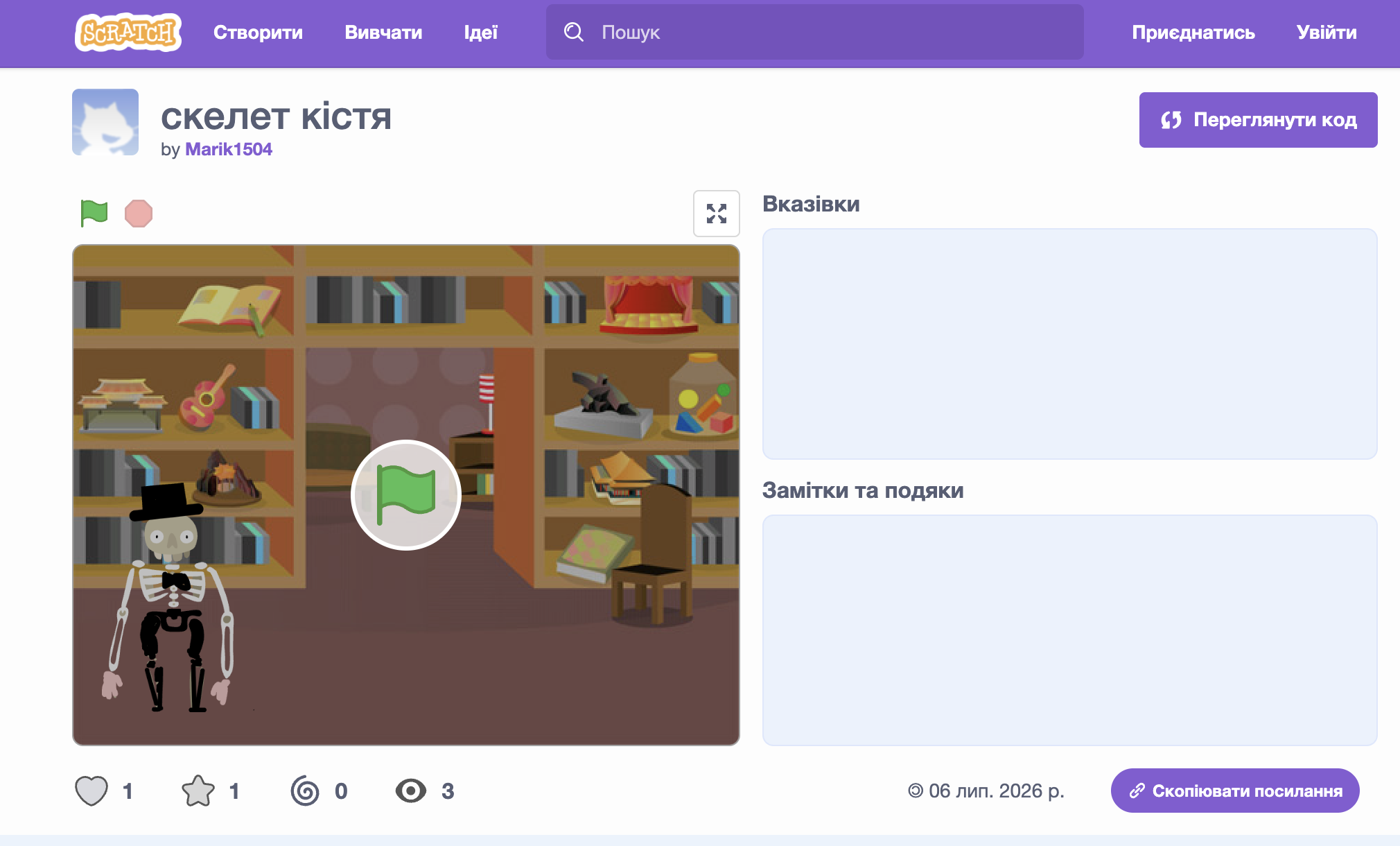Favorite the project with the star icon
Screen dimensions: 1400x846
point(198,791)
